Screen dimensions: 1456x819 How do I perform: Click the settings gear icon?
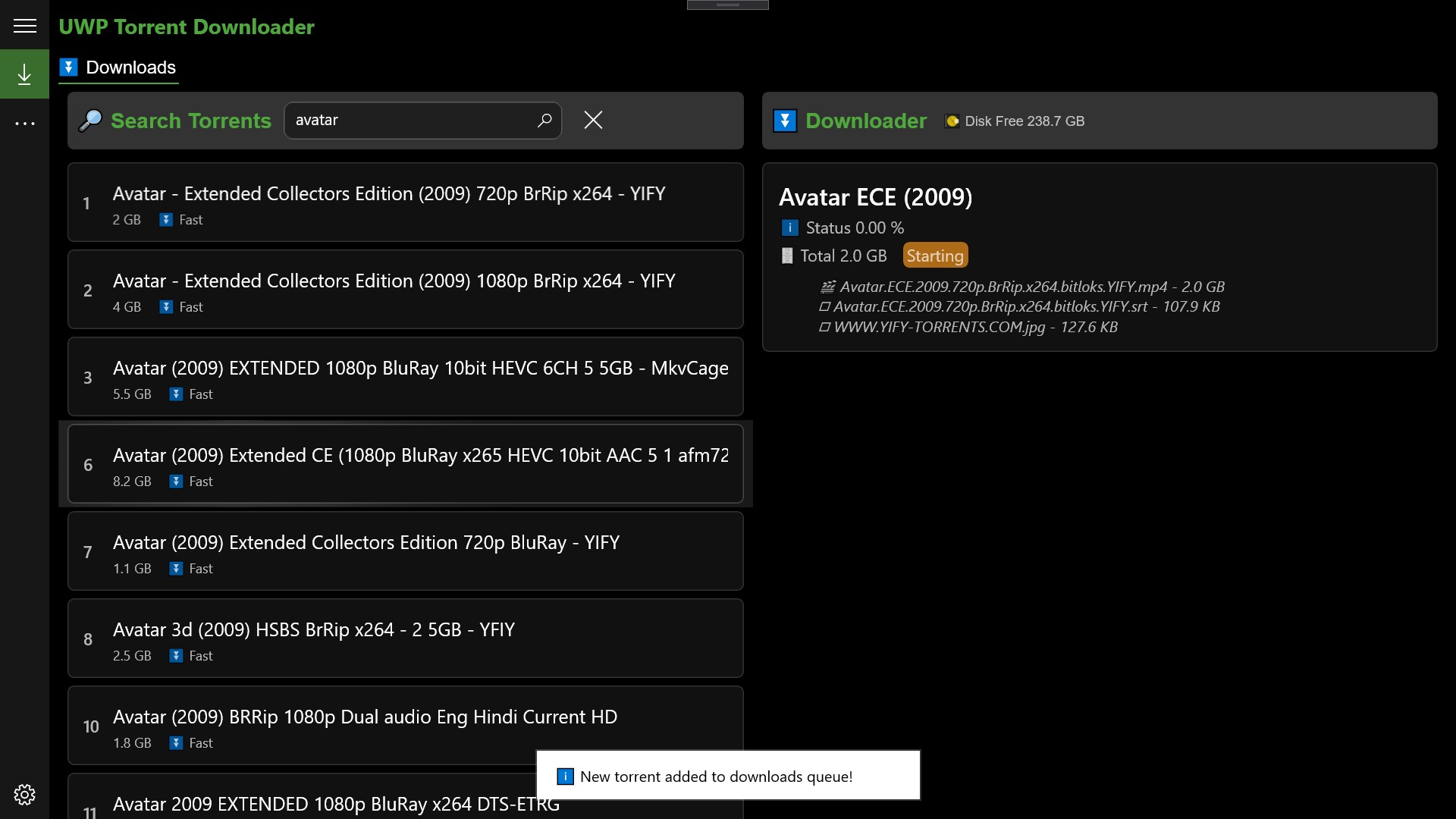[x=24, y=794]
